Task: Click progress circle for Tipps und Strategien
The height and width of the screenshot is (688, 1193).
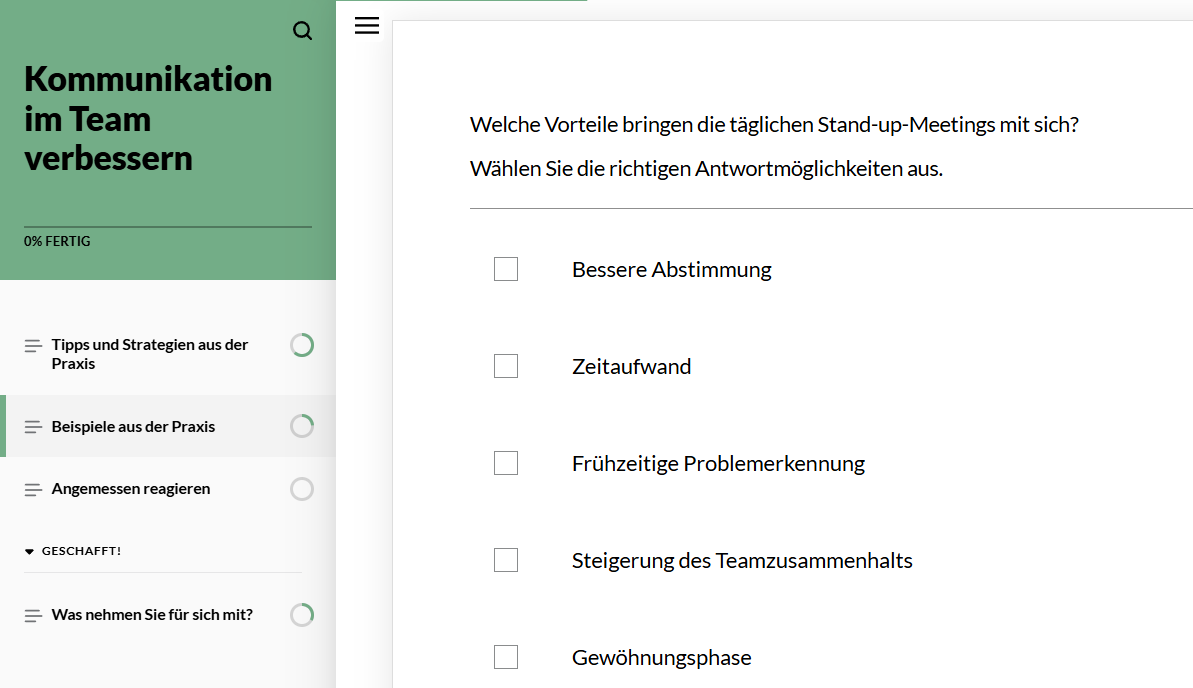Action: point(302,346)
